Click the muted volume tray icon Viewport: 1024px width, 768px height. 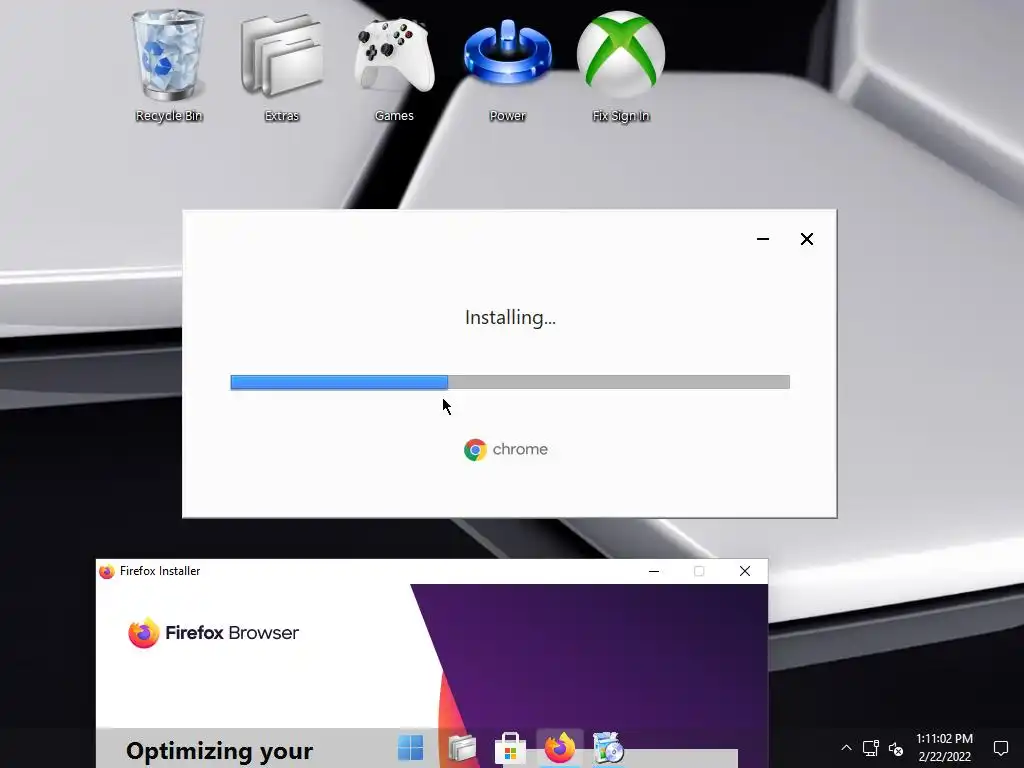(x=896, y=748)
